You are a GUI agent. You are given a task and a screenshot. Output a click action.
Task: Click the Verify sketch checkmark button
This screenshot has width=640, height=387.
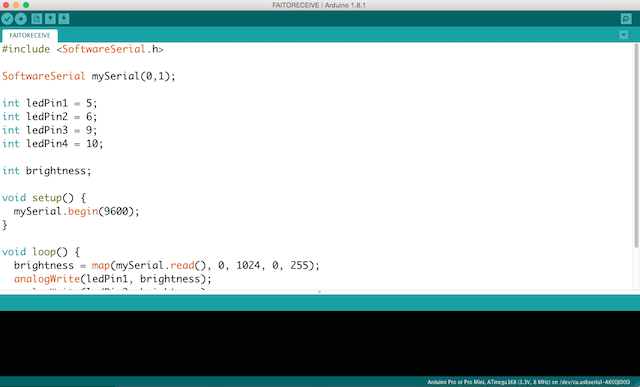[x=7, y=19]
